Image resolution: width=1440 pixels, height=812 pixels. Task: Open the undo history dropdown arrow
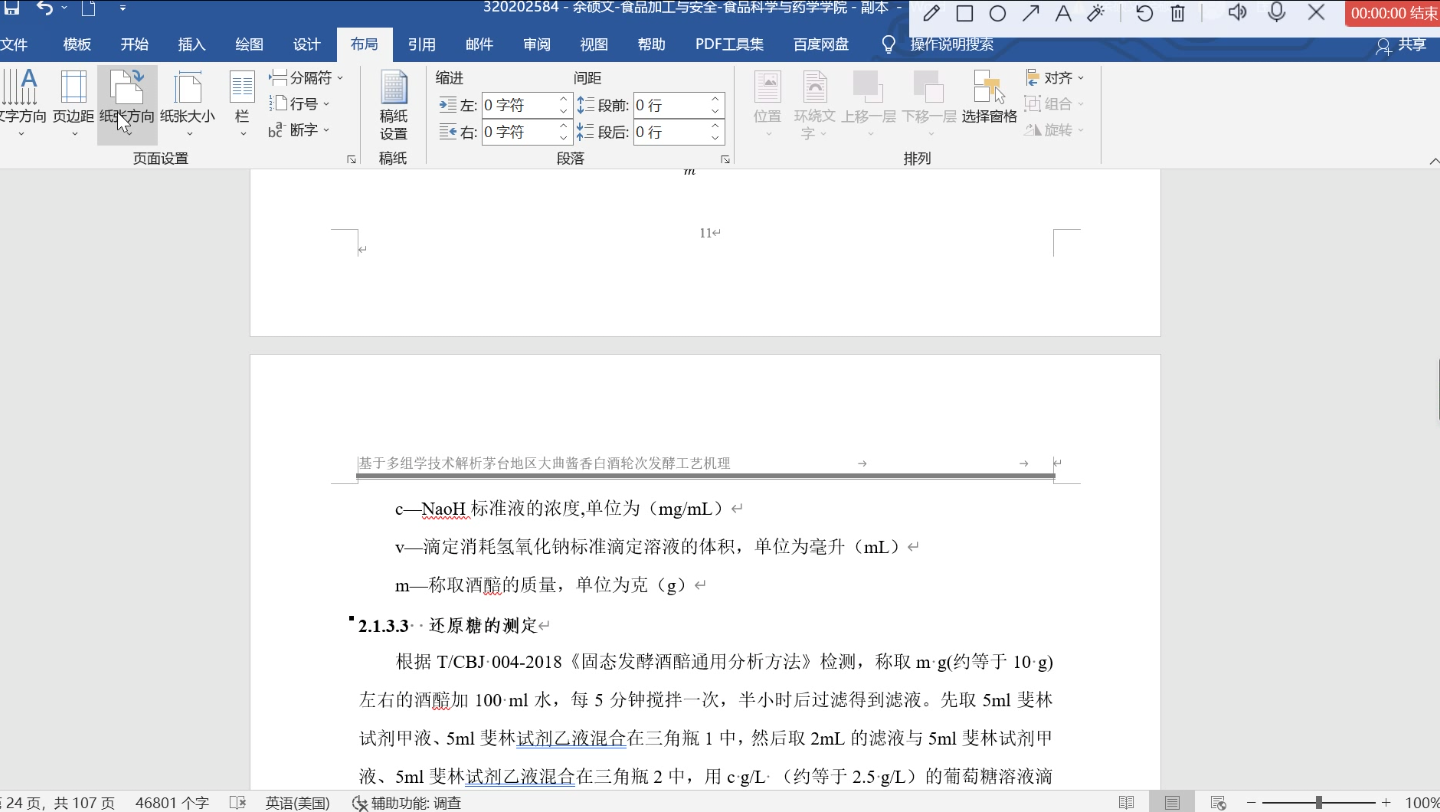click(x=64, y=8)
